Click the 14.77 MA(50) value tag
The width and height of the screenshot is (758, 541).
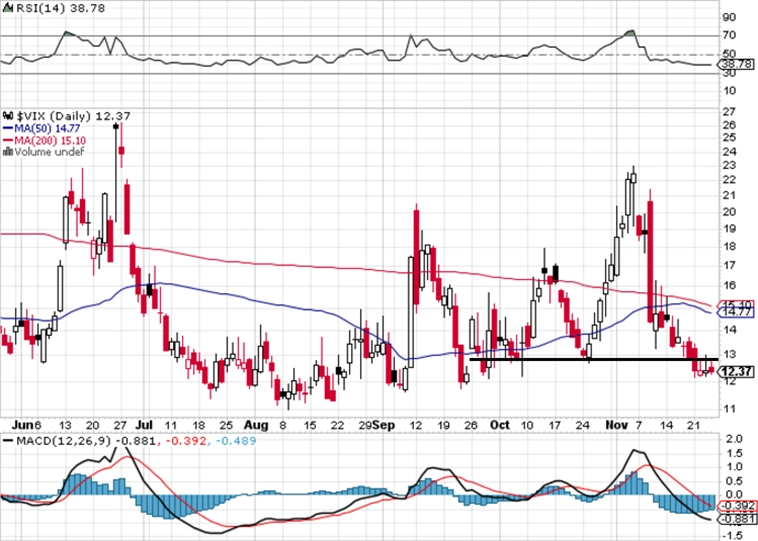click(x=736, y=312)
